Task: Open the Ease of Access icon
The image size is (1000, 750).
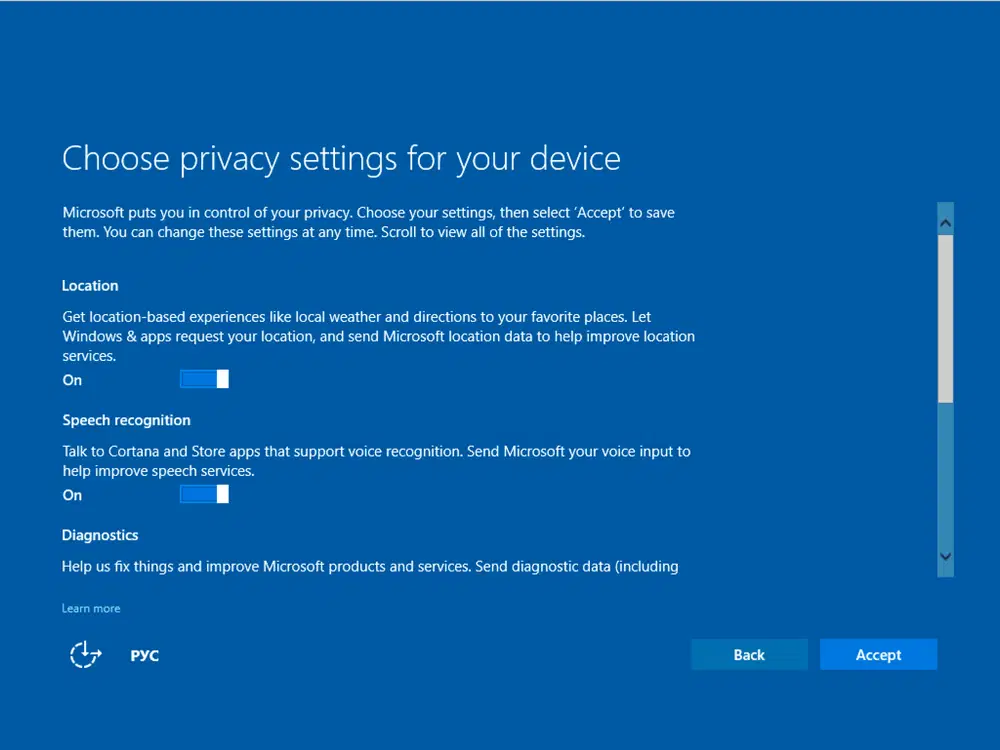Action: pyautogui.click(x=86, y=655)
